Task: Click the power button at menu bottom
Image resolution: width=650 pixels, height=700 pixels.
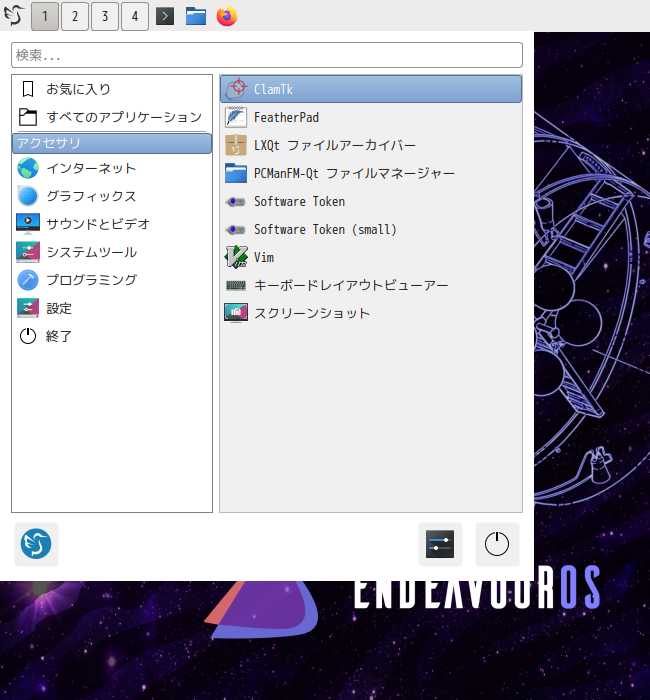Action: (x=497, y=544)
